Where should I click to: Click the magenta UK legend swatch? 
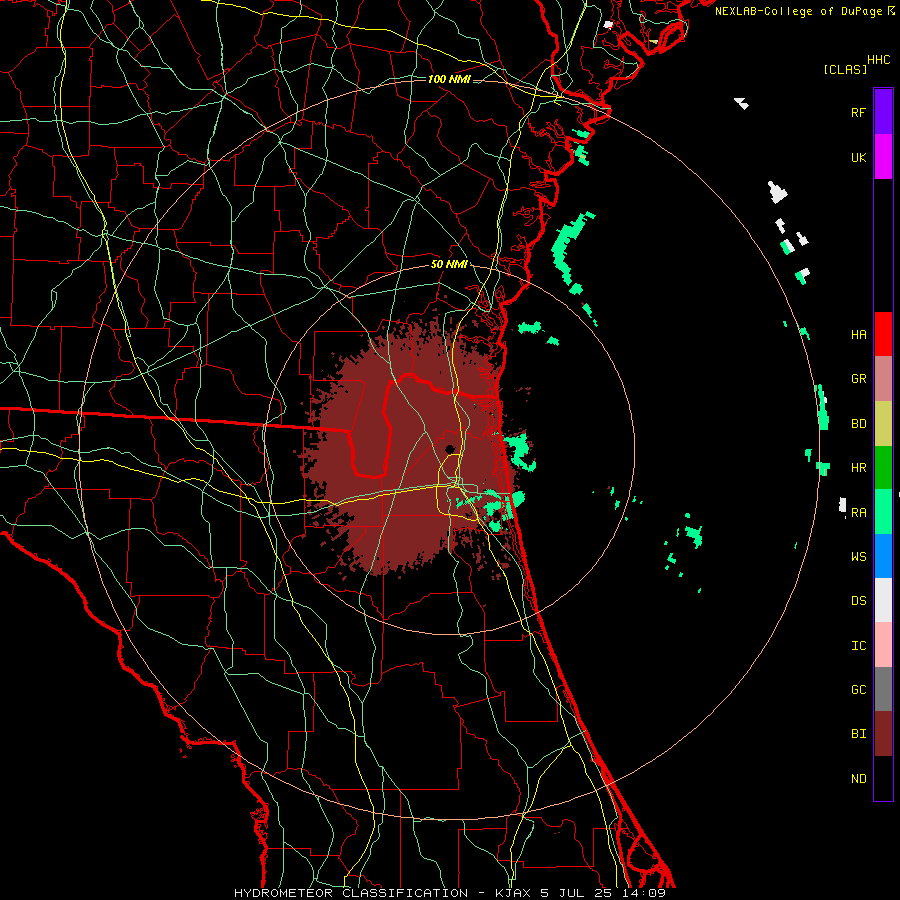coord(883,157)
